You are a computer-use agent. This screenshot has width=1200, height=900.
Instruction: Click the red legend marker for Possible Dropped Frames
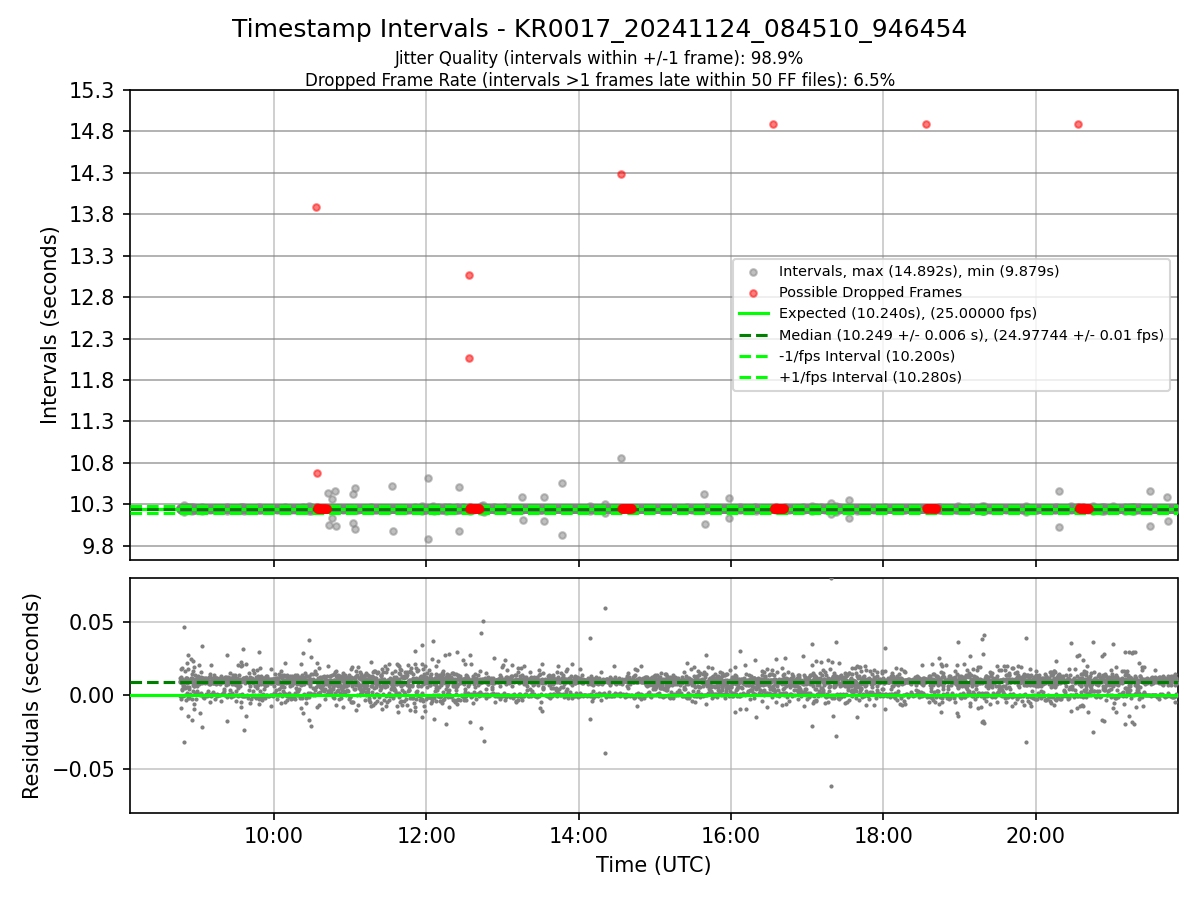coord(754,293)
